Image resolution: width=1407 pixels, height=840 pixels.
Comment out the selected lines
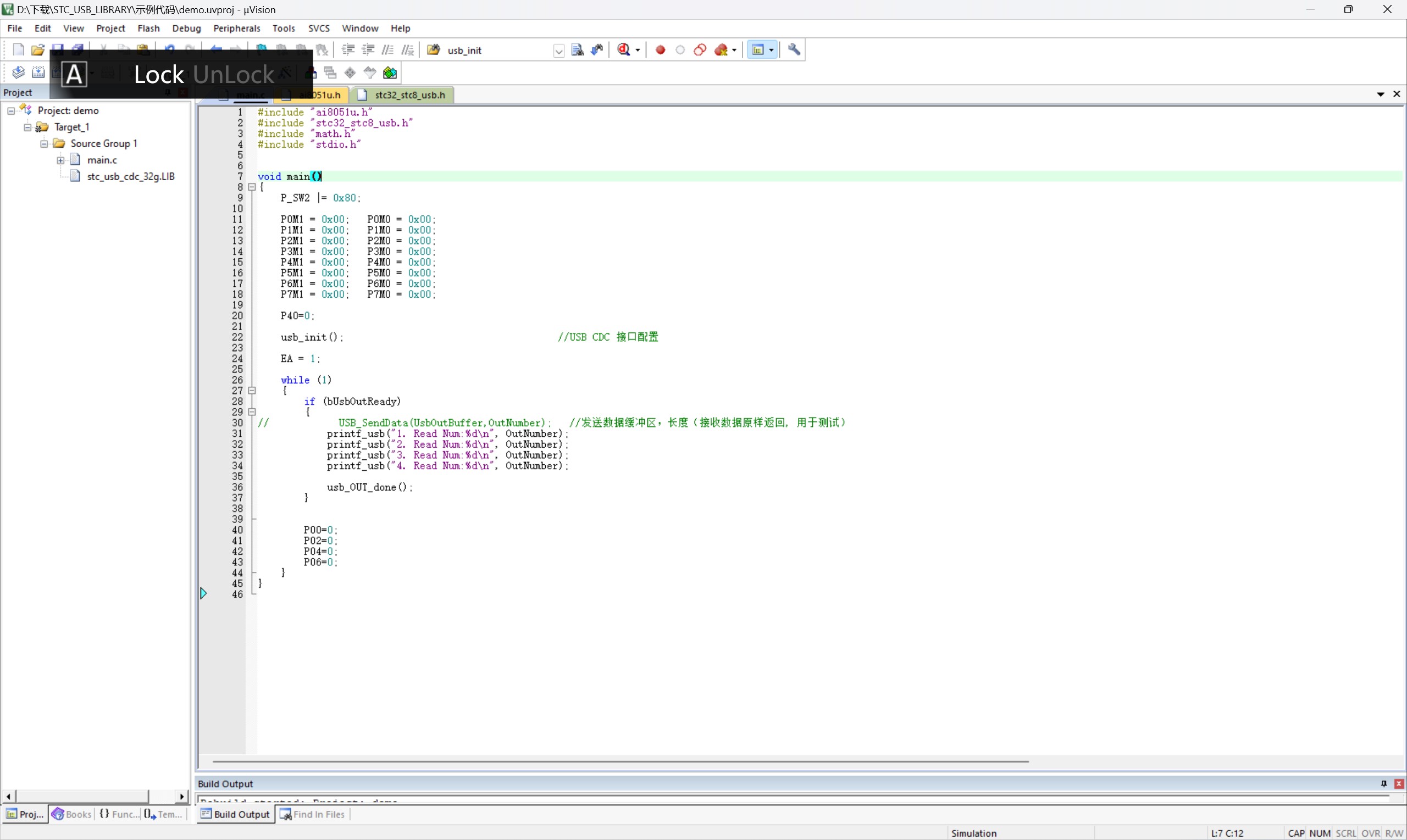pos(388,50)
